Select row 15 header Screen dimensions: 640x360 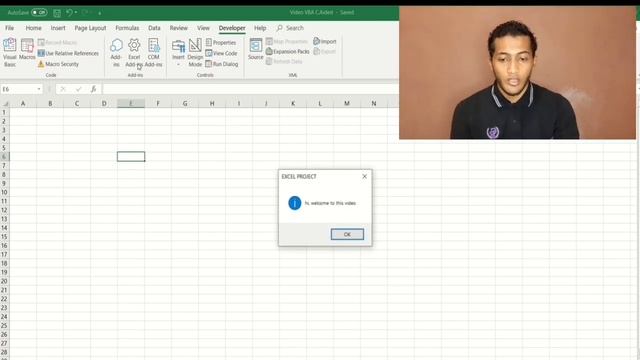pos(4,237)
